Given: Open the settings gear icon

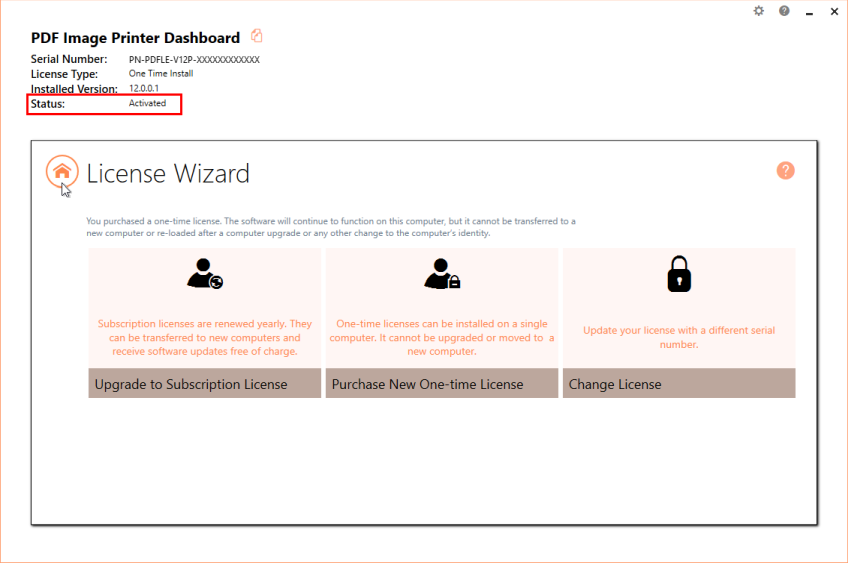Looking at the screenshot, I should (759, 11).
